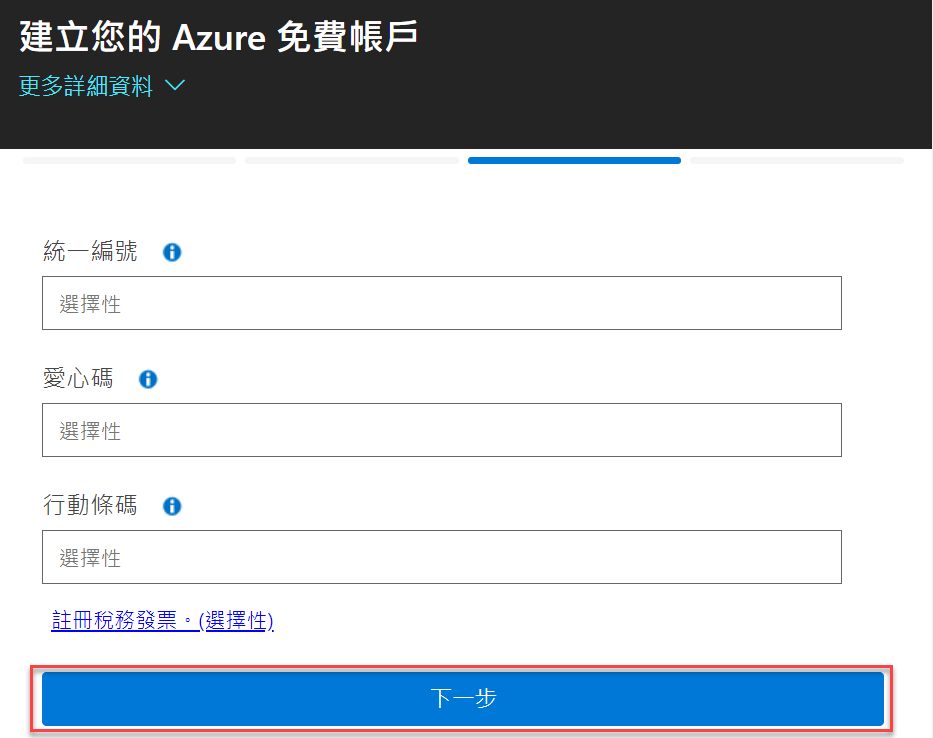Focus the 統一編號 input field
This screenshot has width=933, height=738.
tap(442, 303)
